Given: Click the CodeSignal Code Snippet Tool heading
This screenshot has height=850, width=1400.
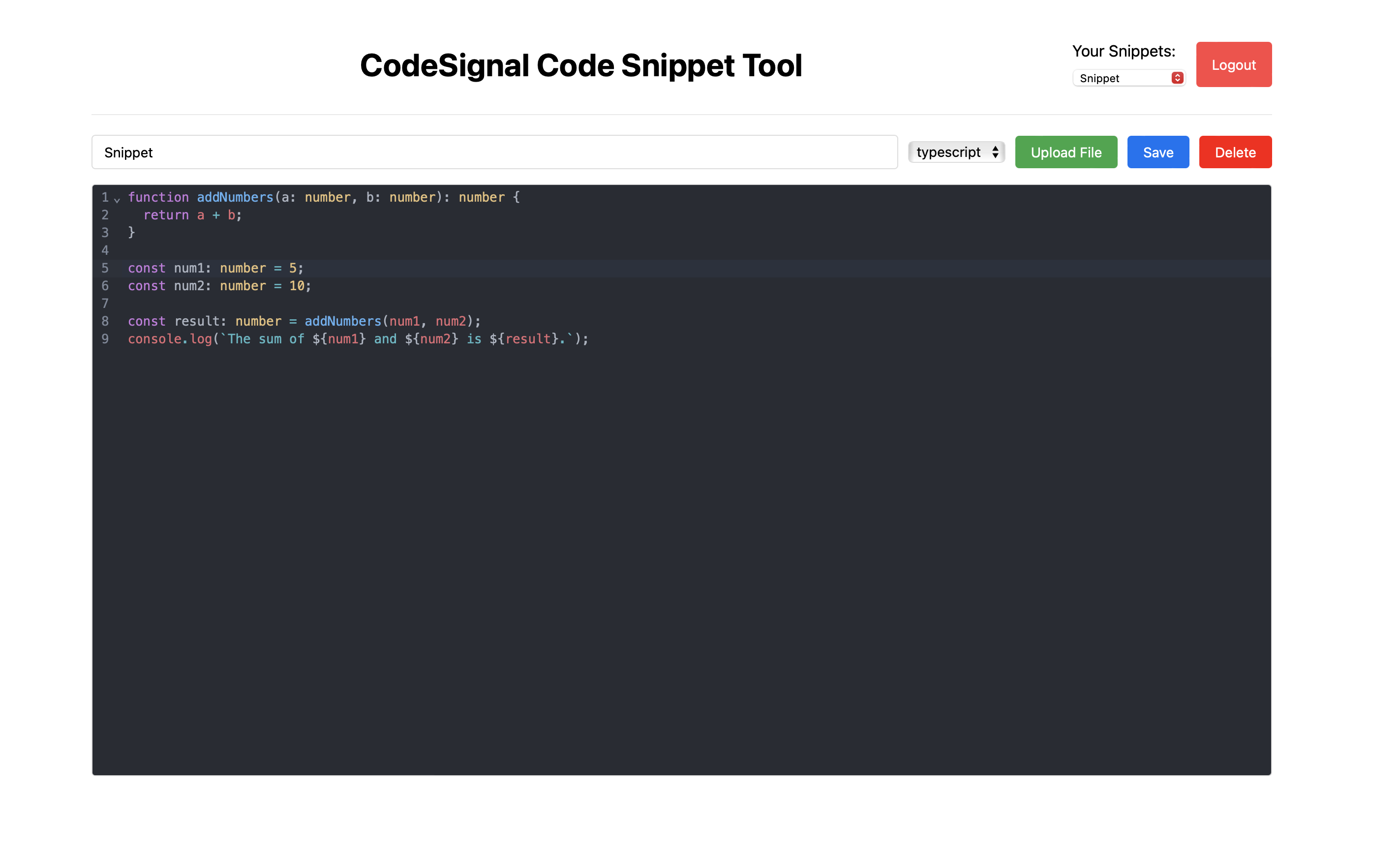Looking at the screenshot, I should pos(580,65).
